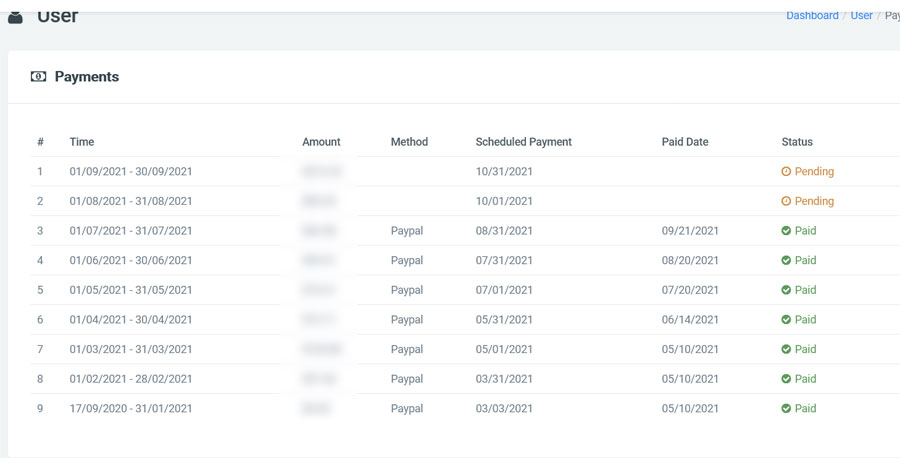Select the period 01/08/2021 - 31/08/2021
900x458 pixels.
pyautogui.click(x=131, y=201)
